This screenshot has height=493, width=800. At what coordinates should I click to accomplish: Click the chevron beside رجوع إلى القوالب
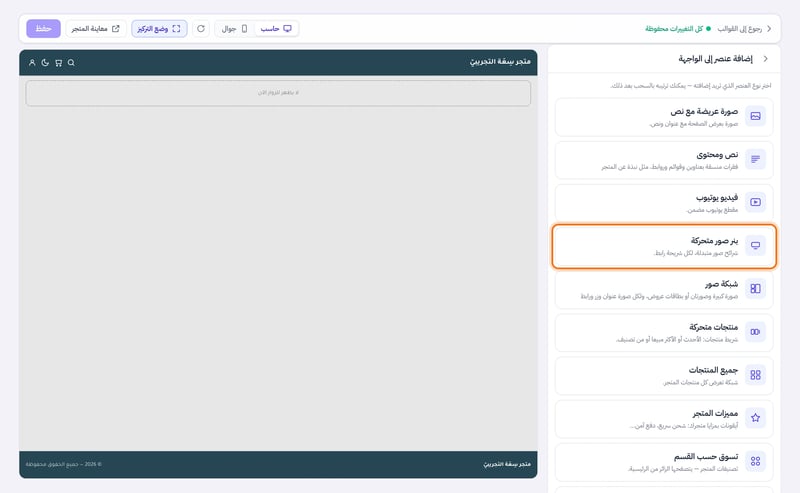coord(769,29)
